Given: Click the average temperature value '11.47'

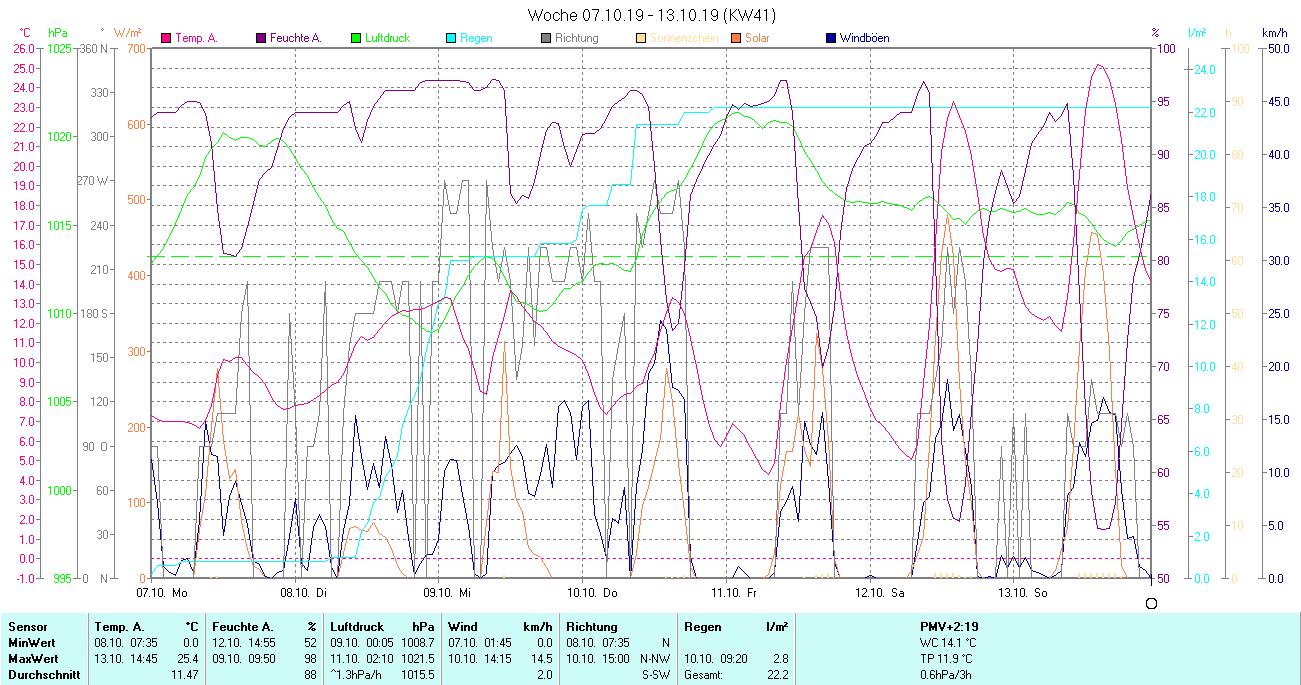Looking at the screenshot, I should click(185, 675).
